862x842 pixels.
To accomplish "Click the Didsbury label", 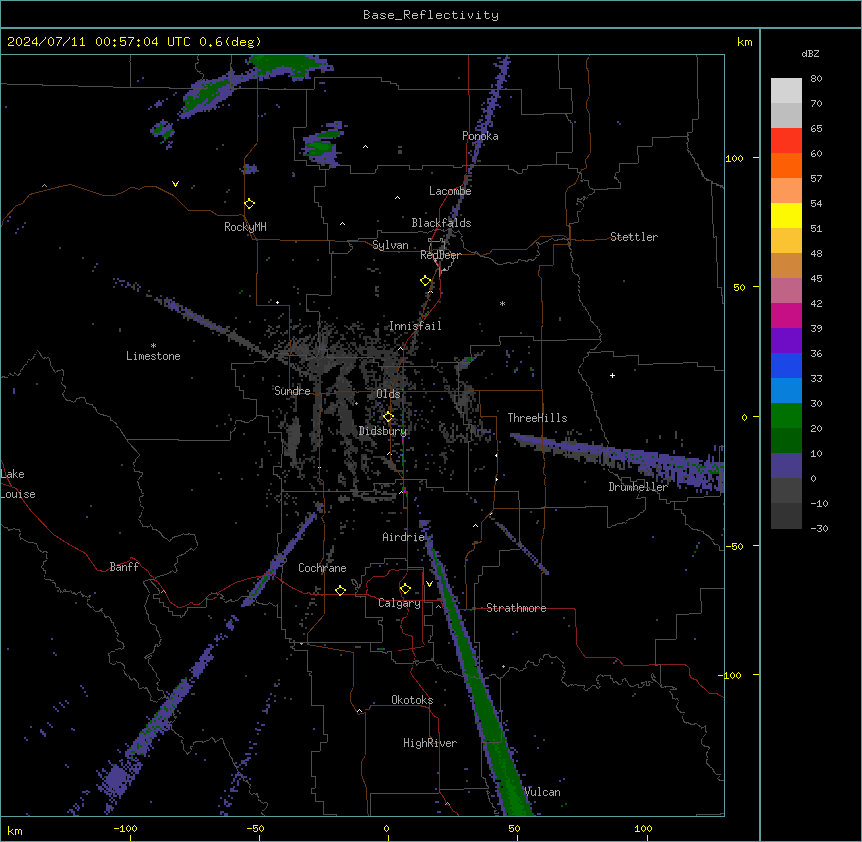I will (x=383, y=431).
